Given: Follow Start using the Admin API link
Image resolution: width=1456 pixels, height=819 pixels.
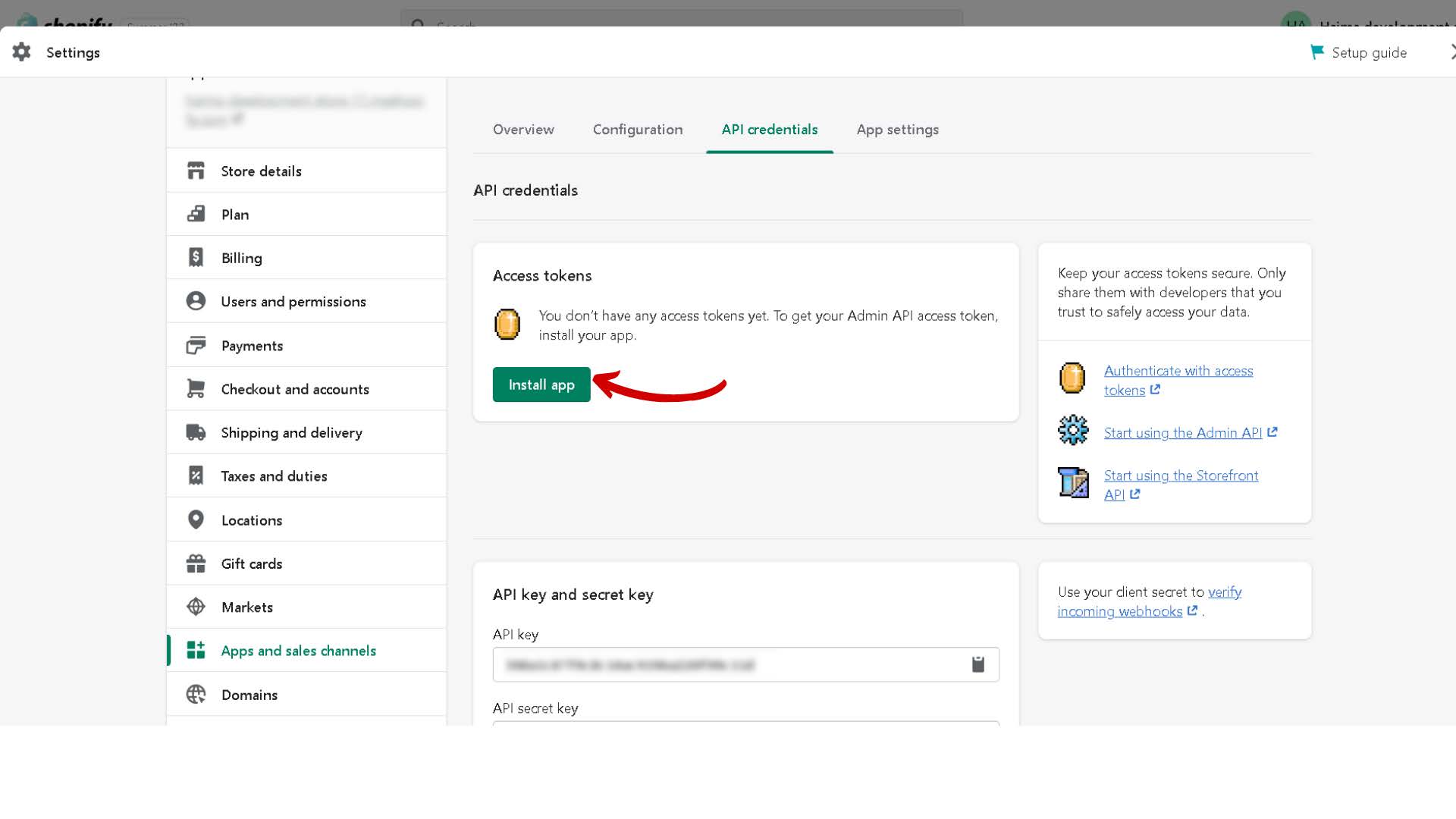Looking at the screenshot, I should pos(1182,433).
